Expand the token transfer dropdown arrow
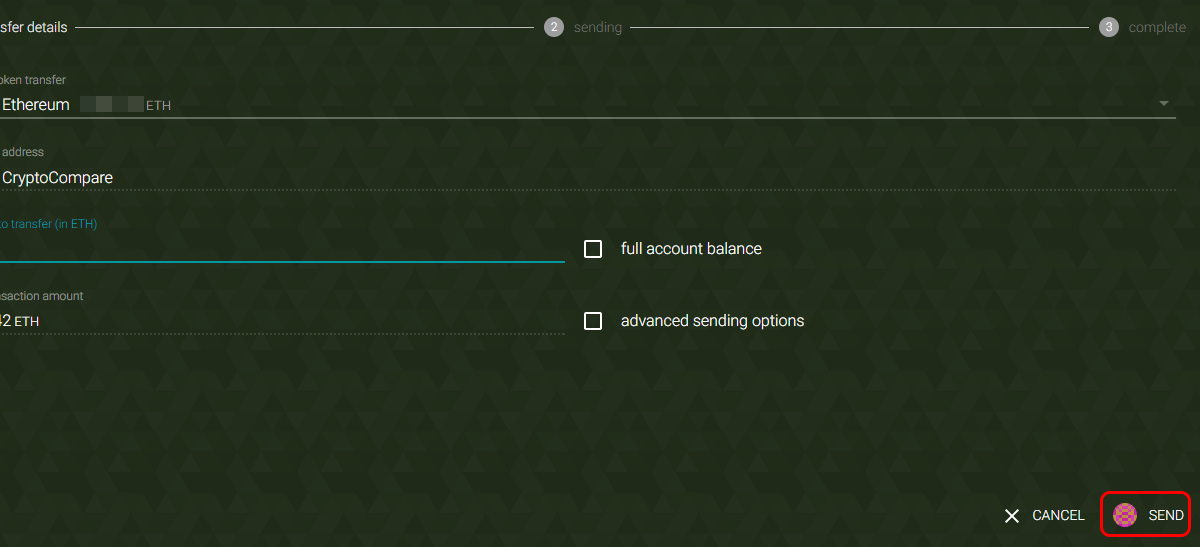 tap(1164, 104)
